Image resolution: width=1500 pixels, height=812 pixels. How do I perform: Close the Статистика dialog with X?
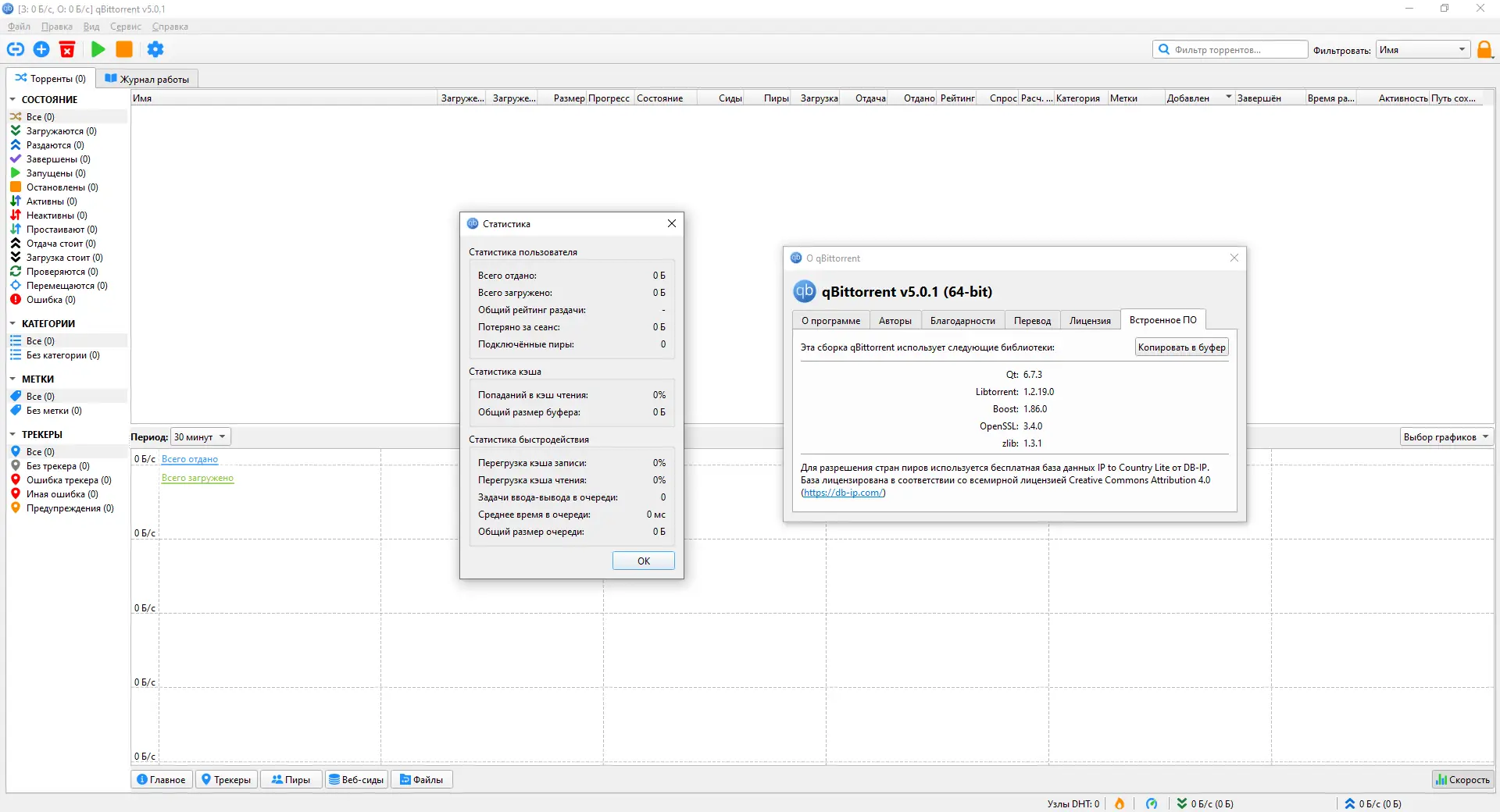pyautogui.click(x=672, y=223)
